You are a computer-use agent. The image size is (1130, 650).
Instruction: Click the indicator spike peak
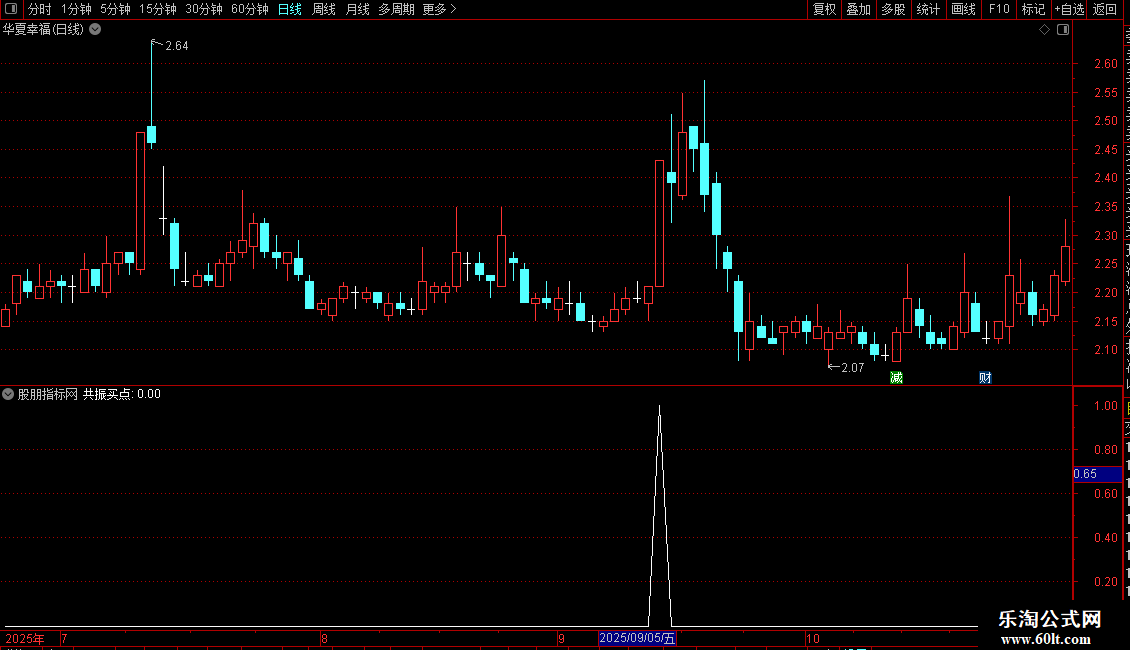pyautogui.click(x=659, y=407)
